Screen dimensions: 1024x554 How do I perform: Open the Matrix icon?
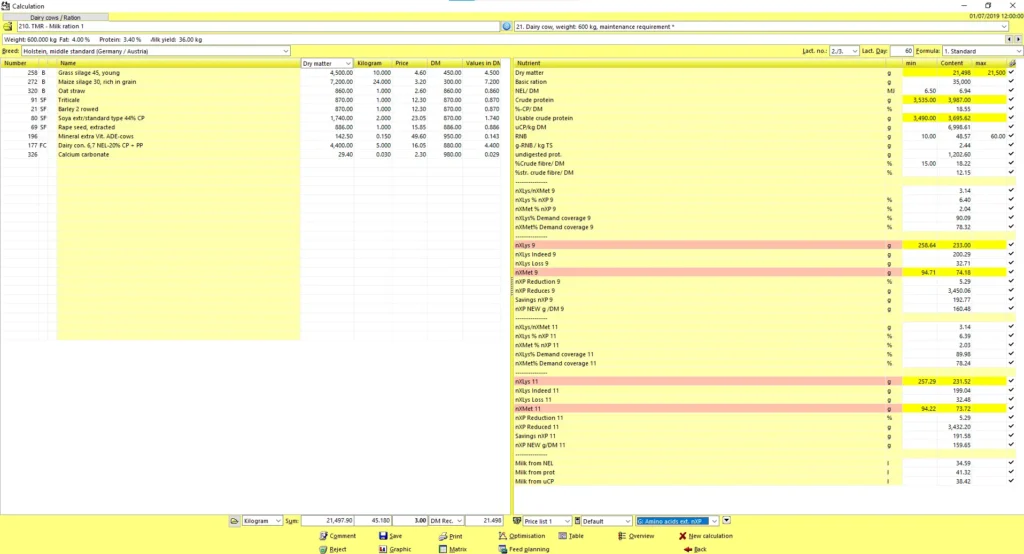pos(443,549)
